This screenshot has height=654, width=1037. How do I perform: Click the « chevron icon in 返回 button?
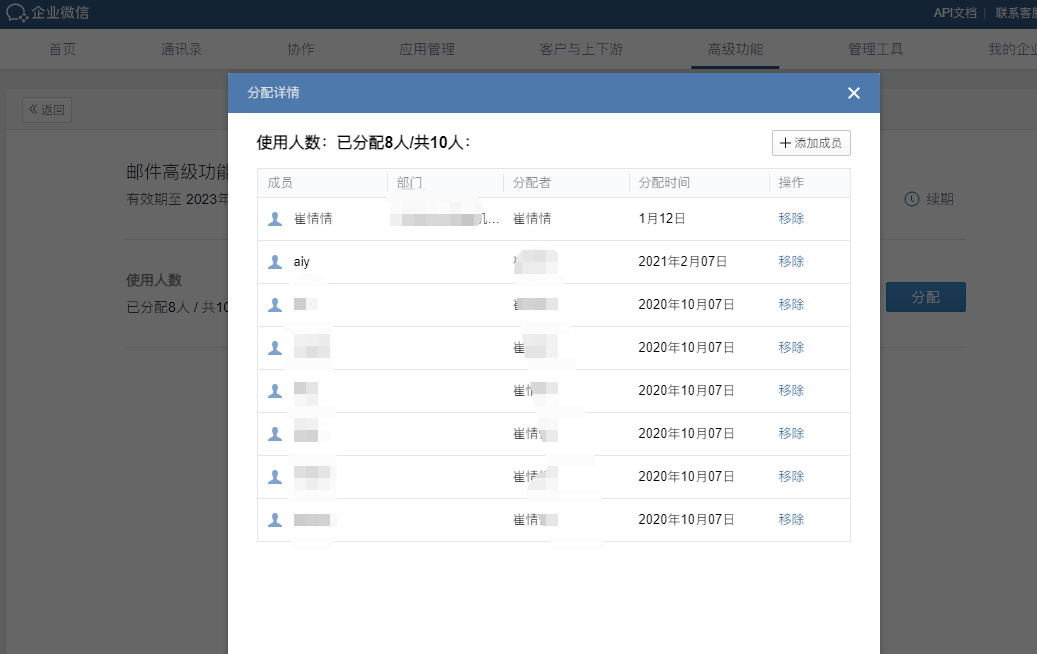point(36,110)
